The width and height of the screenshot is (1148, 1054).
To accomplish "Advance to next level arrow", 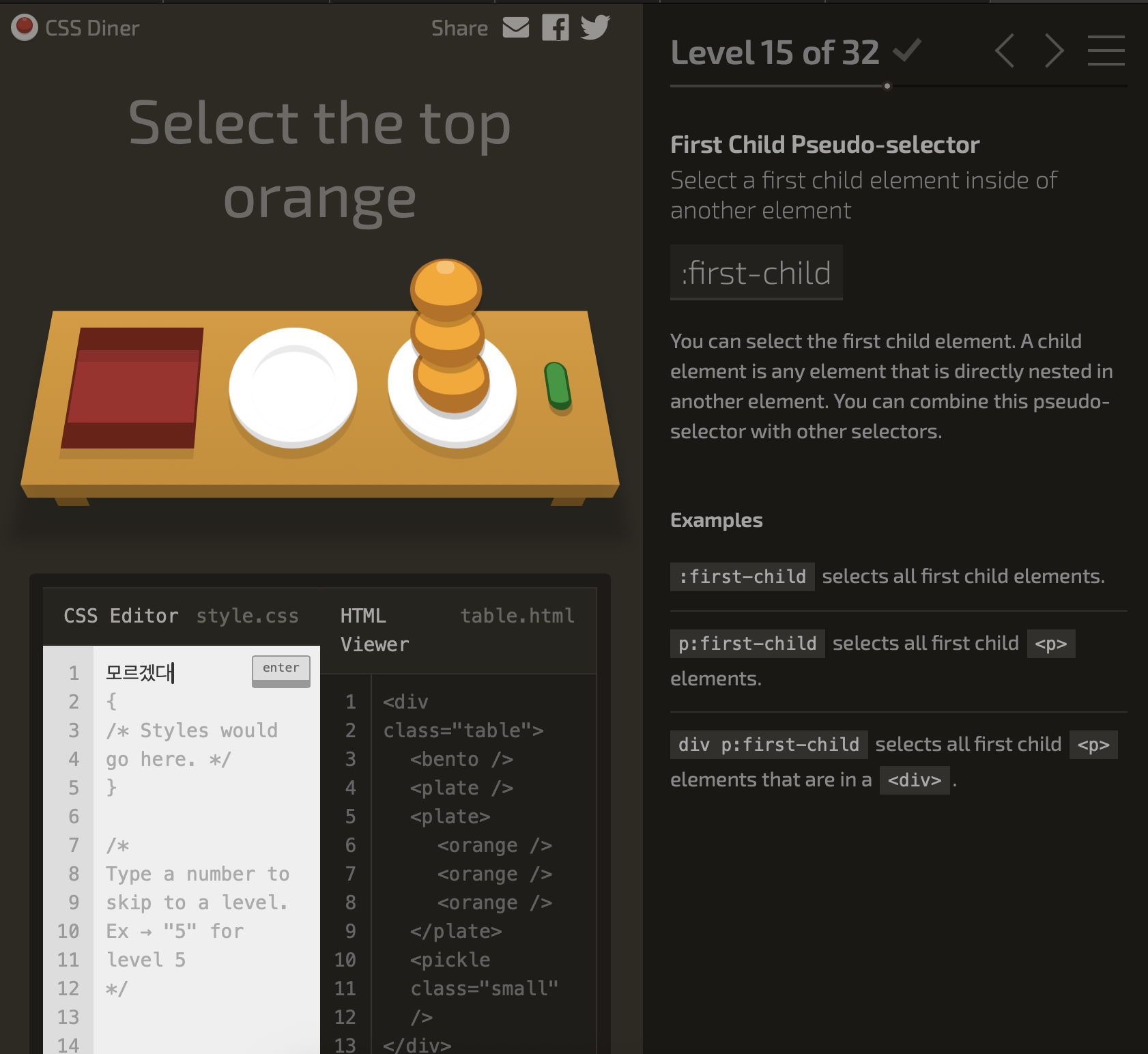I will [x=1054, y=51].
